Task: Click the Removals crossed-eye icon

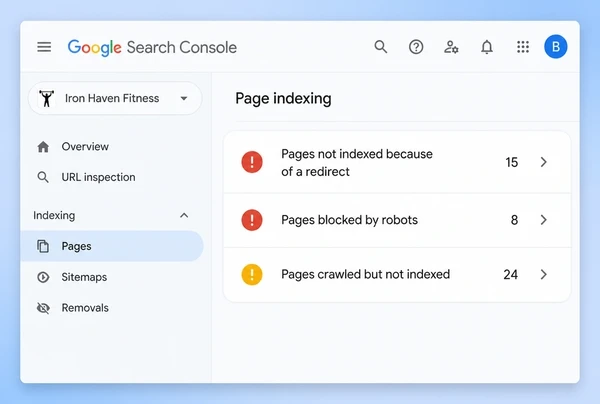Action: (43, 308)
